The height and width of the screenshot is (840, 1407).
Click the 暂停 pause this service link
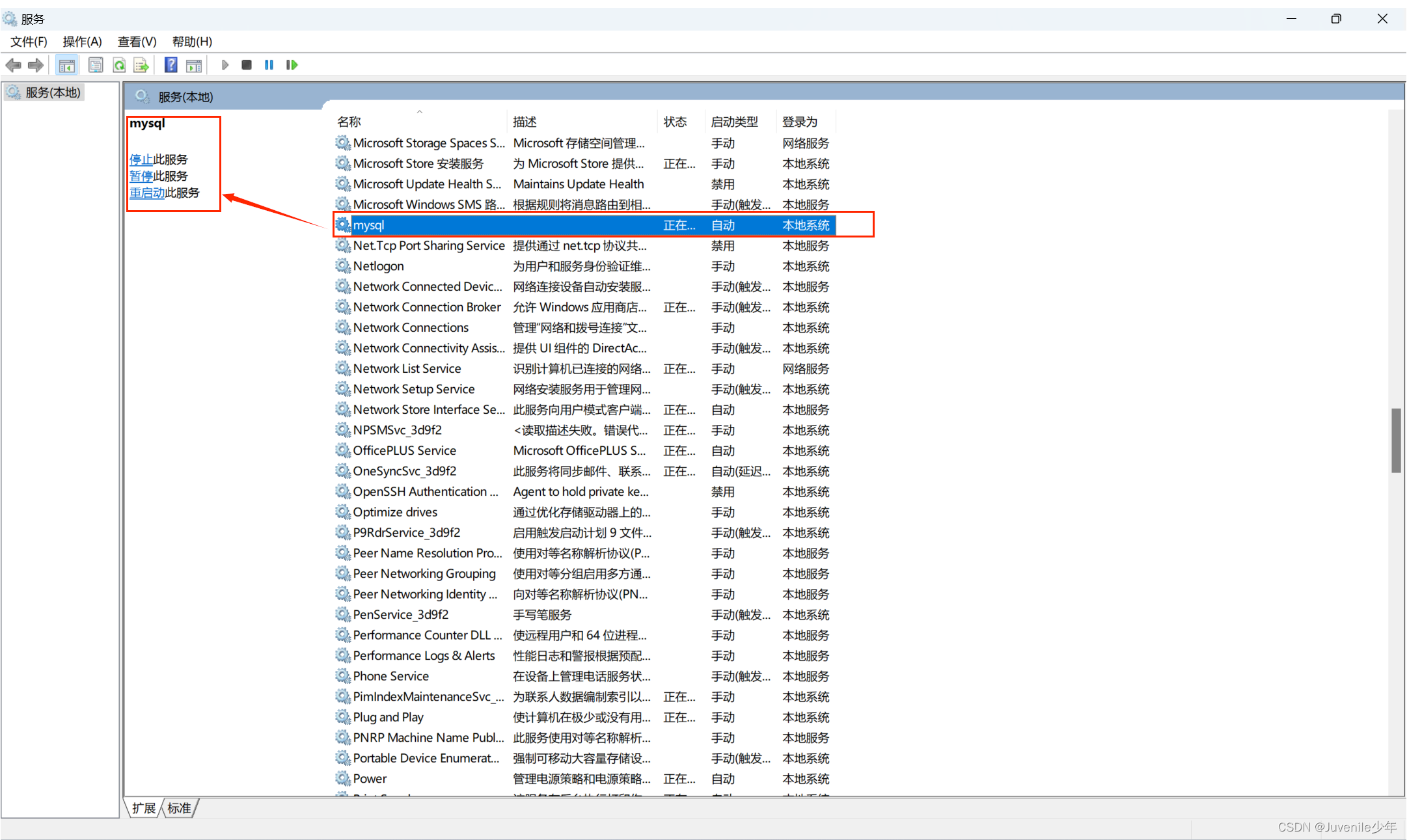tap(141, 176)
